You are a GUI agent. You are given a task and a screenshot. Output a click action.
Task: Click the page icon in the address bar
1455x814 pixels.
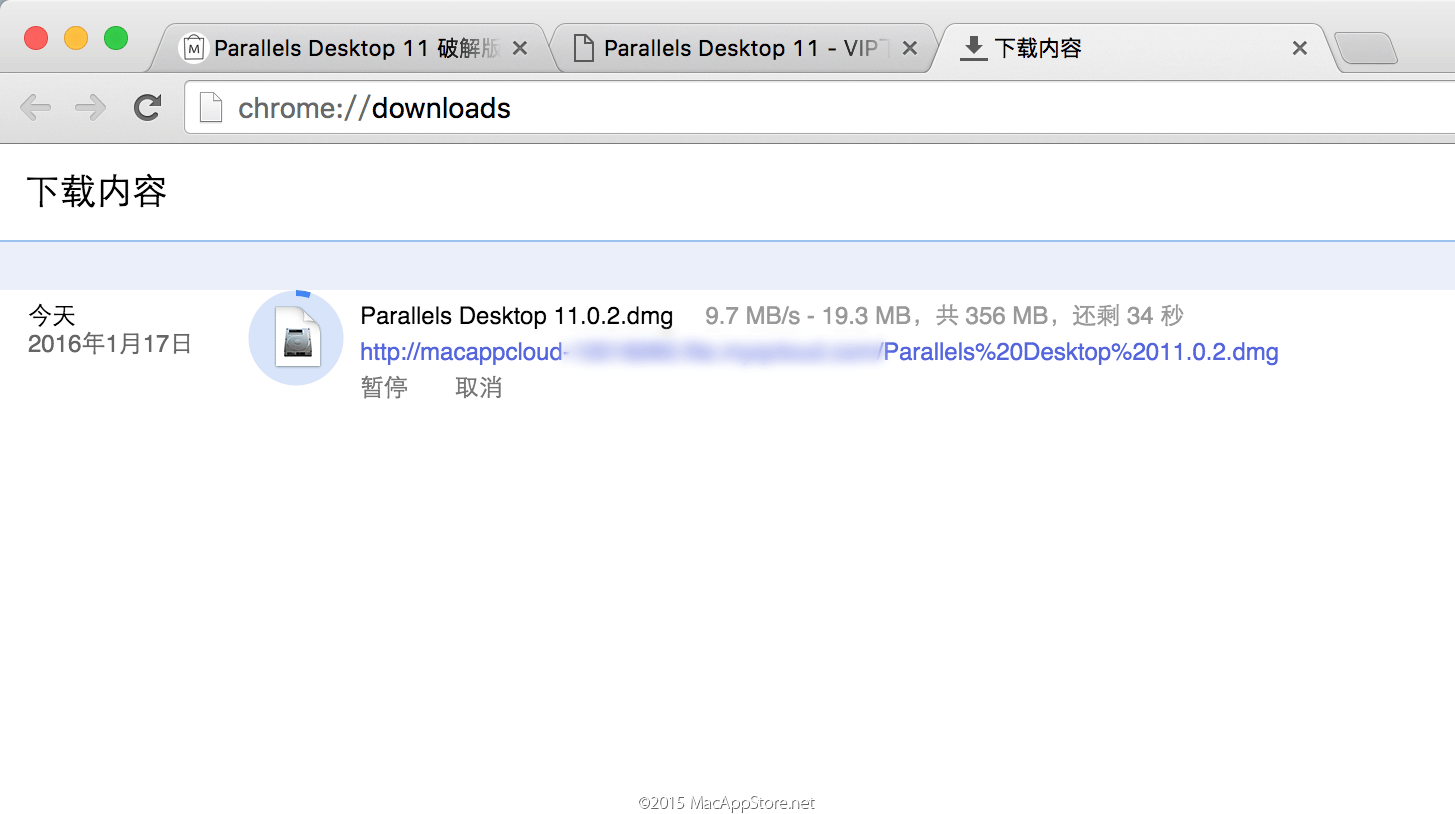point(210,107)
